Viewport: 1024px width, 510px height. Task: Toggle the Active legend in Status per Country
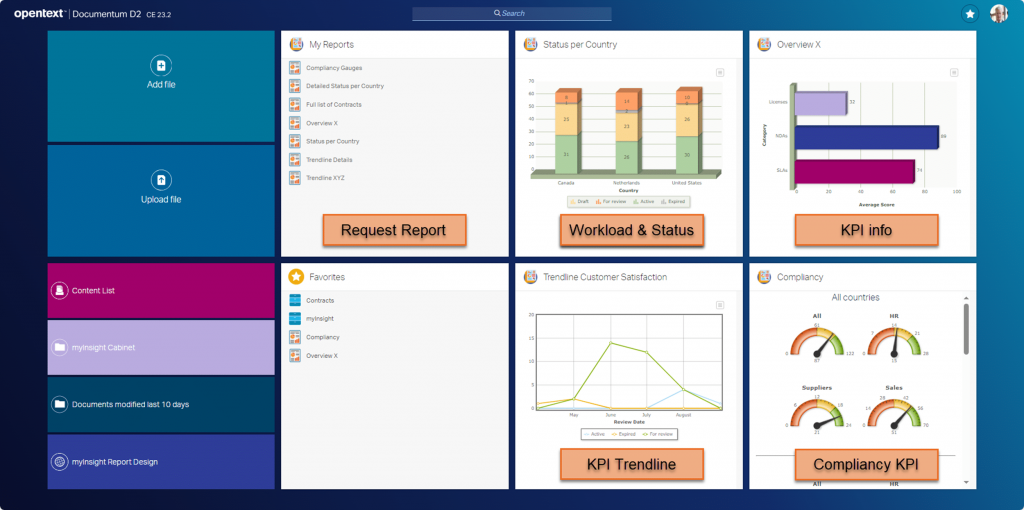[x=645, y=202]
